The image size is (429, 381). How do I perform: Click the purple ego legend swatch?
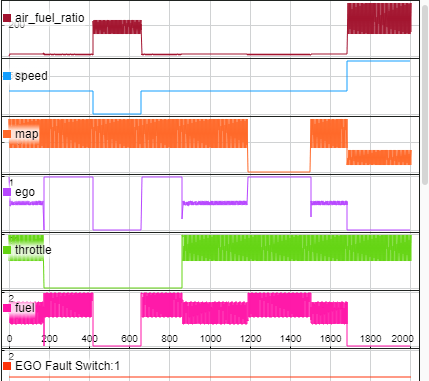pos(7,192)
